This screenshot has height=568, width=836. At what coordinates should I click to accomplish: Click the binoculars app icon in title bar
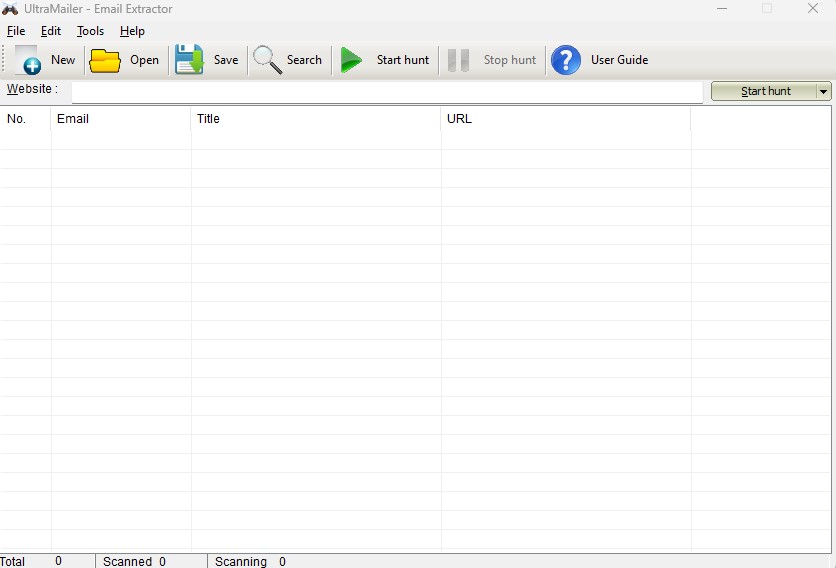(10, 9)
